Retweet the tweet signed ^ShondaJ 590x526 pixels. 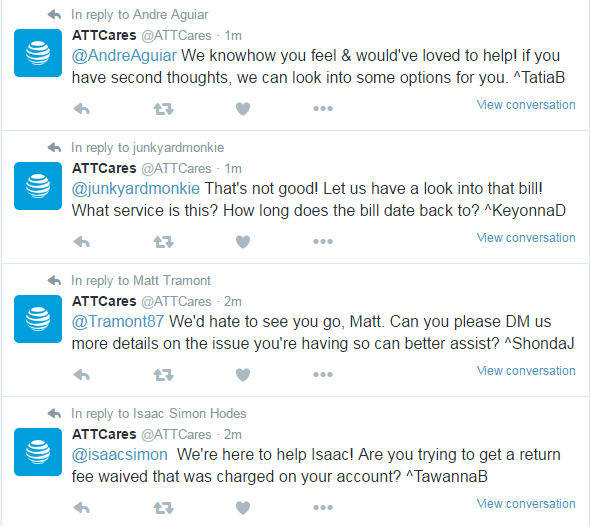pos(163,375)
